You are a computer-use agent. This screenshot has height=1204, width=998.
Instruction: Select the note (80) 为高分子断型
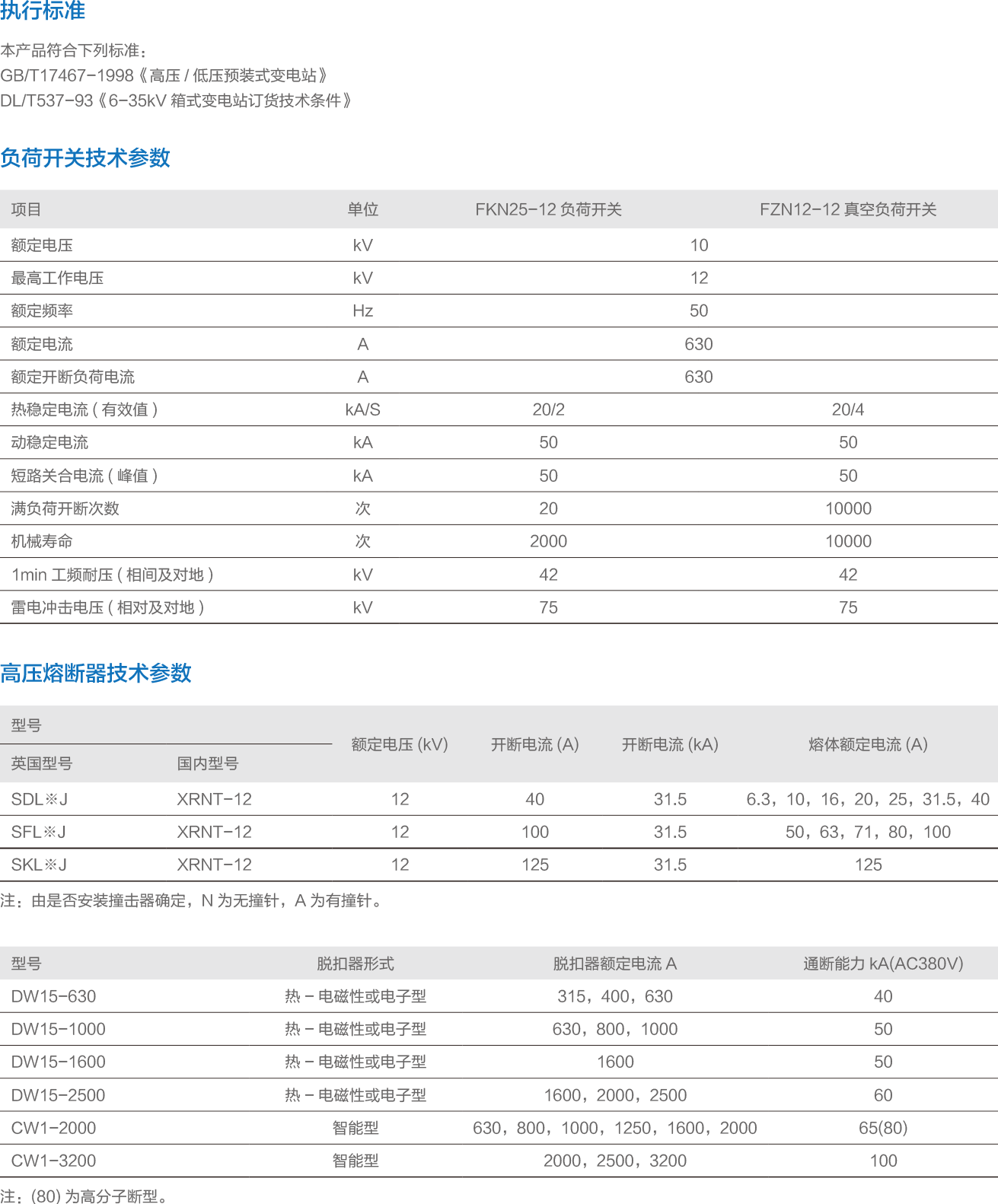pyautogui.click(x=84, y=1196)
